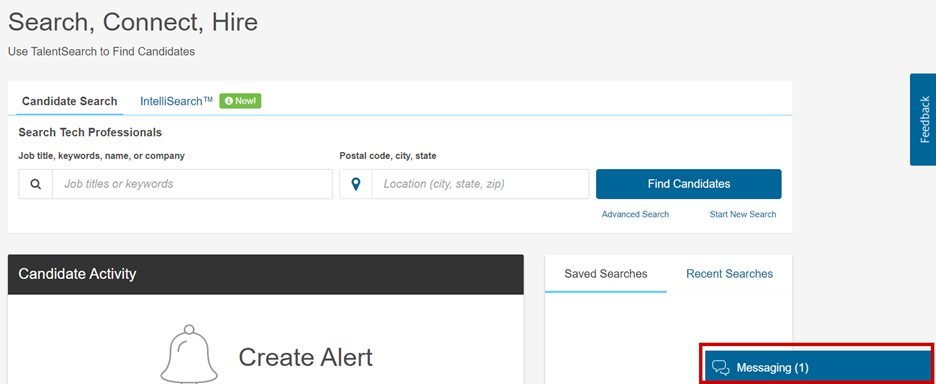Focus the Location city, state, zip field

pyautogui.click(x=481, y=184)
